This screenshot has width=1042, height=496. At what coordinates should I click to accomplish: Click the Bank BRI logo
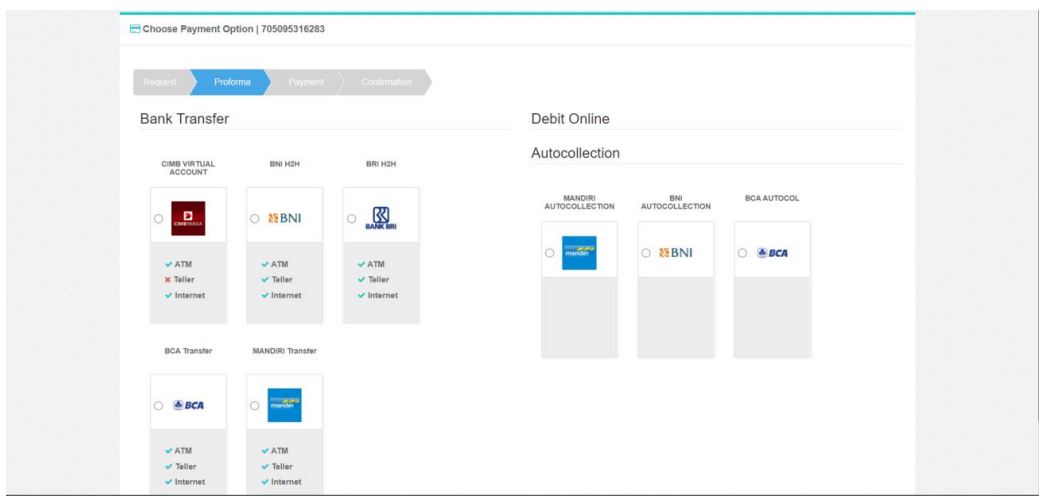tap(381, 218)
